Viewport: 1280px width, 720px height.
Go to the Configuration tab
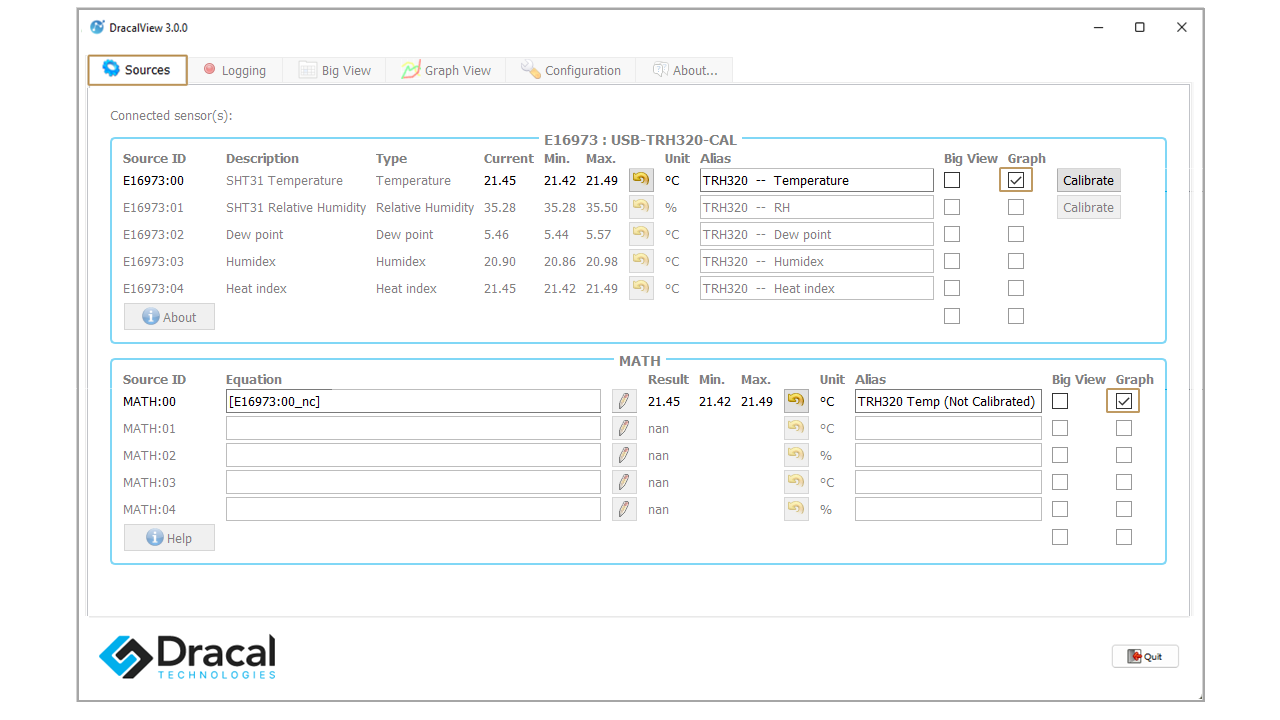coord(570,70)
